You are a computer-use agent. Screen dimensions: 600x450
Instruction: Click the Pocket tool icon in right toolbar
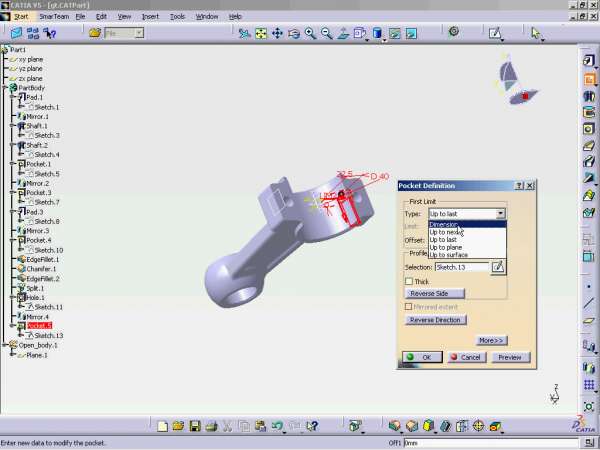point(589,79)
